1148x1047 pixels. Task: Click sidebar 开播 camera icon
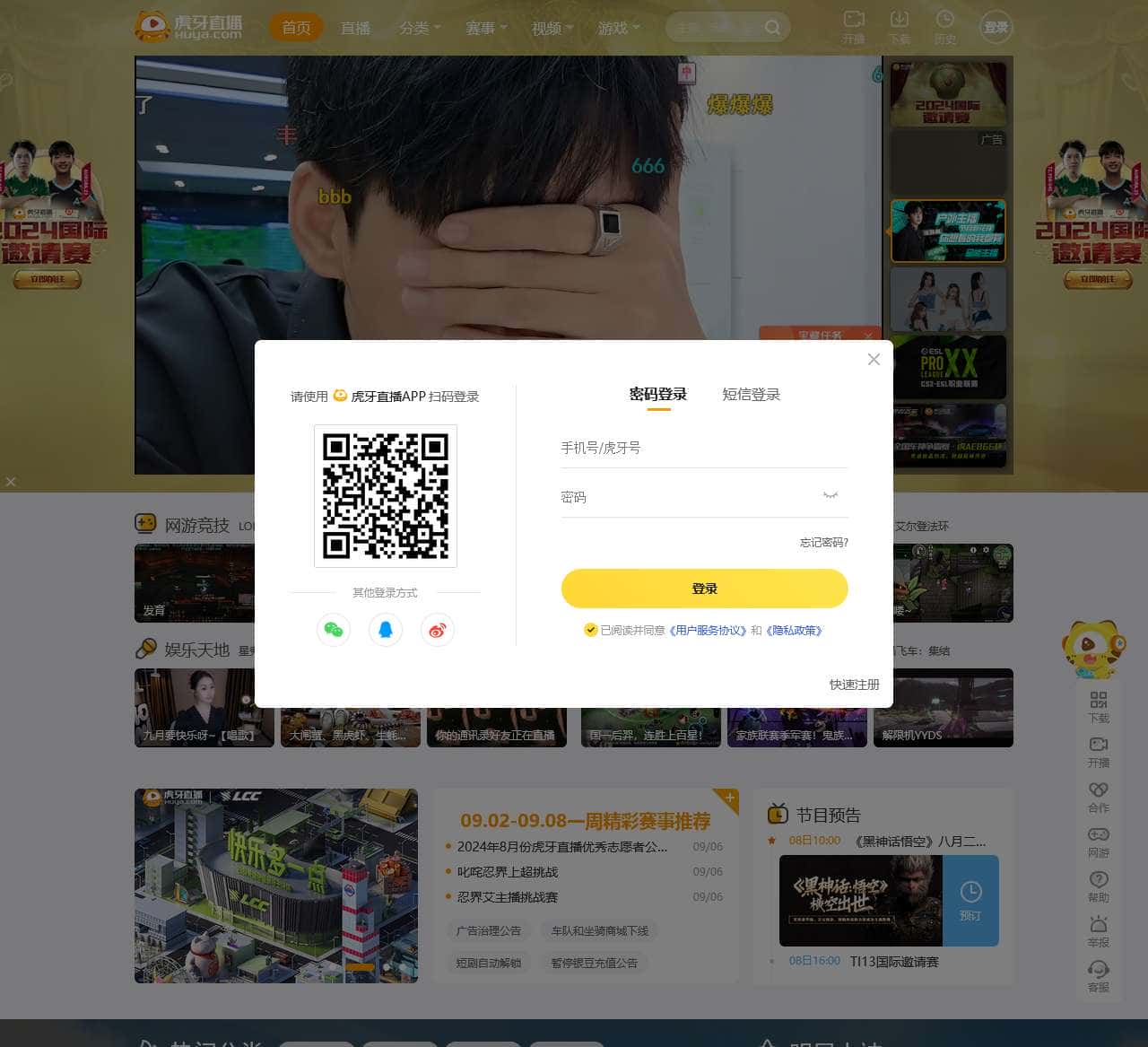[x=1099, y=745]
